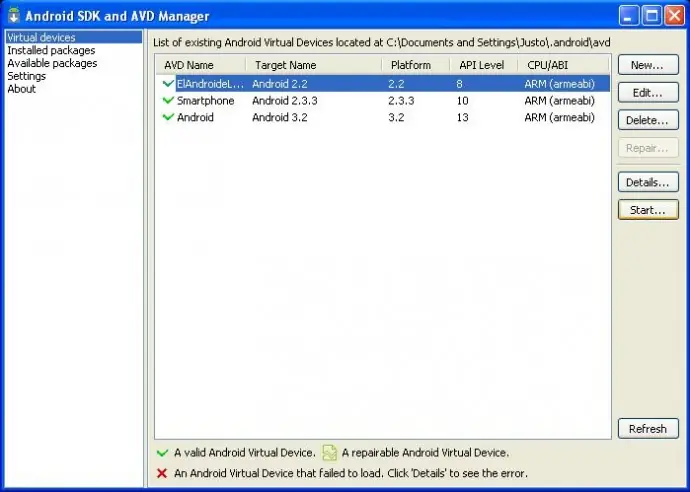Click the Android 2.3.3 target cell
This screenshot has height=492, width=690.
pos(285,100)
